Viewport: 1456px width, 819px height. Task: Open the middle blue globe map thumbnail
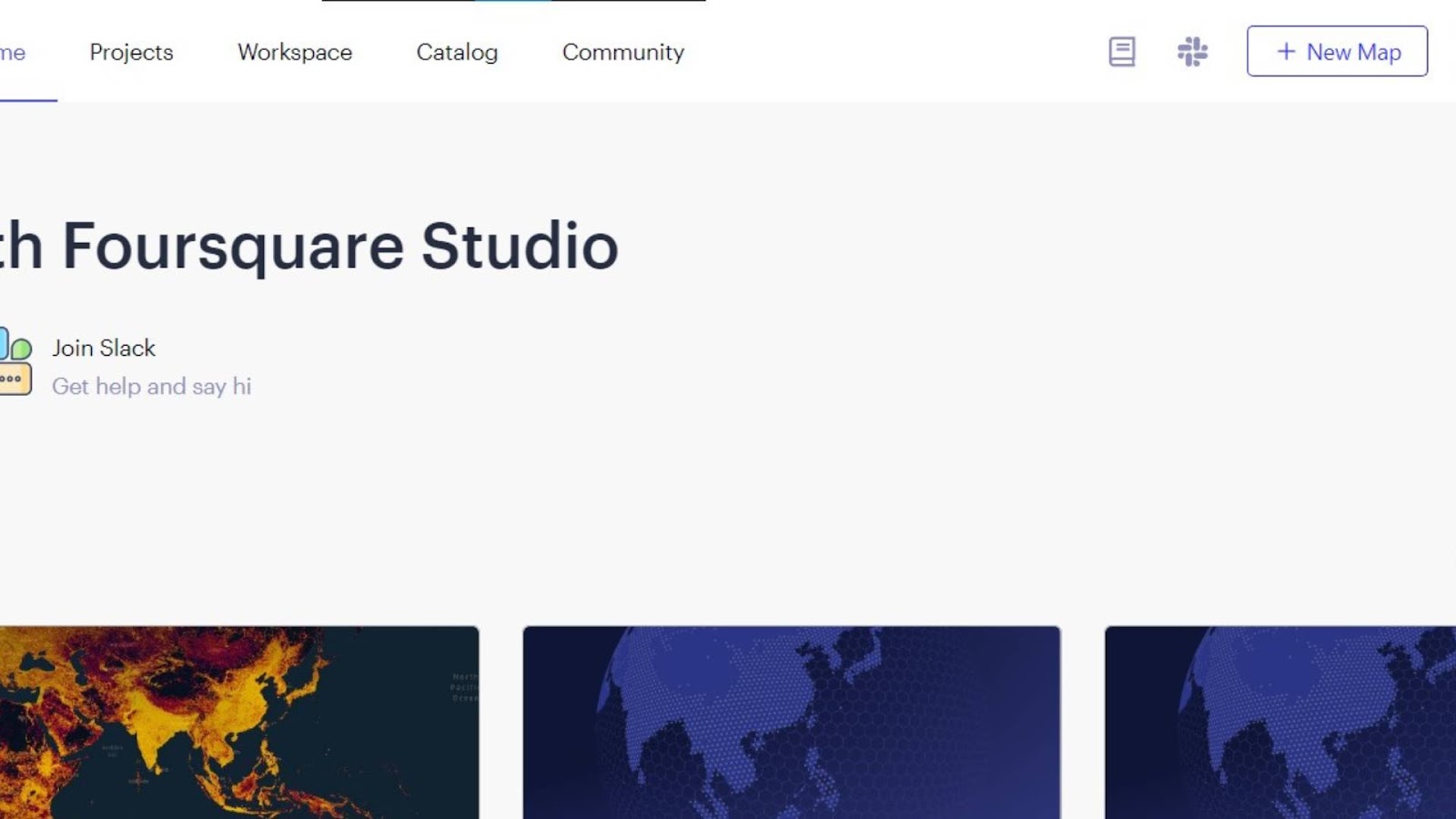pyautogui.click(x=792, y=723)
